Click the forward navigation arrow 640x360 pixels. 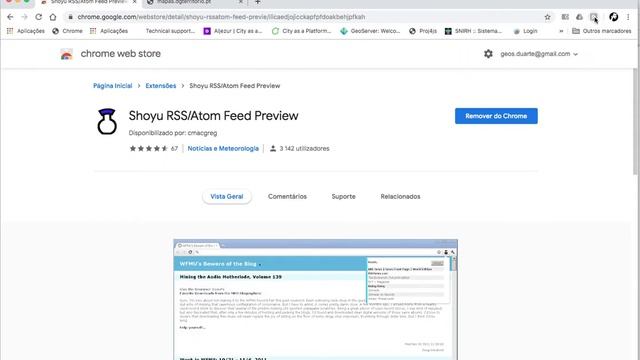coord(24,17)
